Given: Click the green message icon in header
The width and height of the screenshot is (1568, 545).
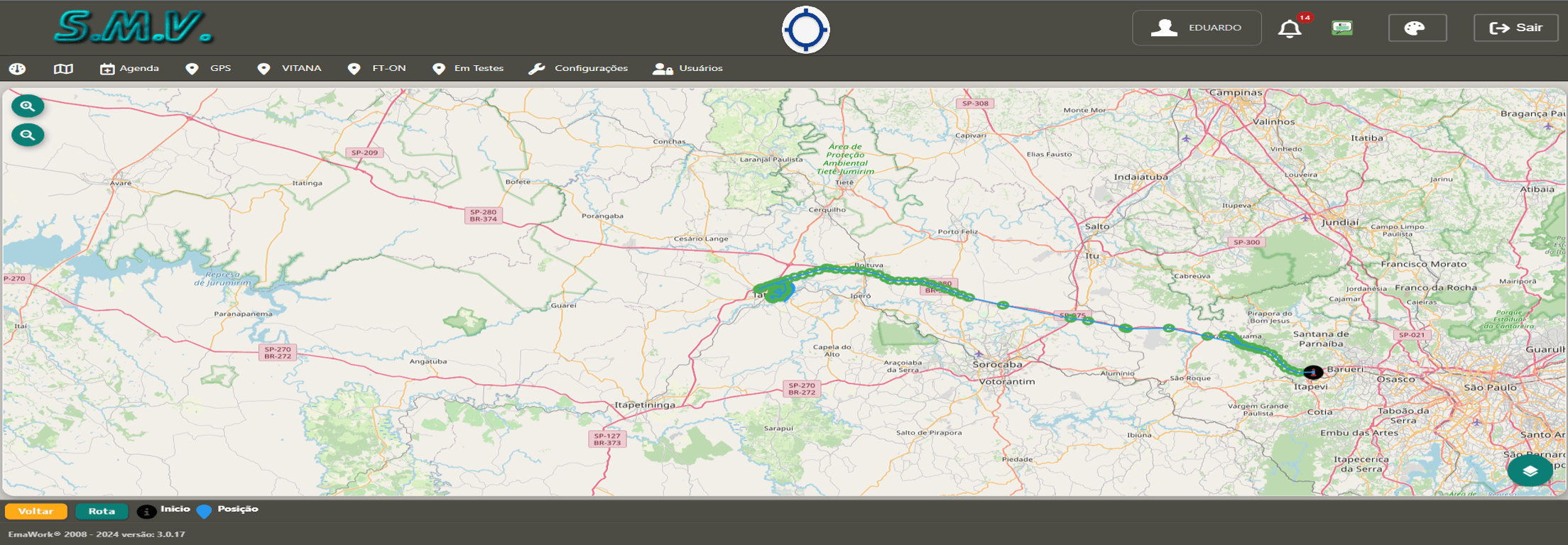Looking at the screenshot, I should coord(1341,28).
